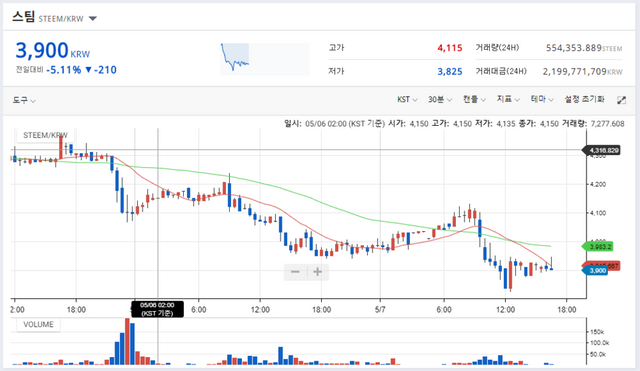Open the STEEM/KRW market selector arrow

pyautogui.click(x=93, y=18)
